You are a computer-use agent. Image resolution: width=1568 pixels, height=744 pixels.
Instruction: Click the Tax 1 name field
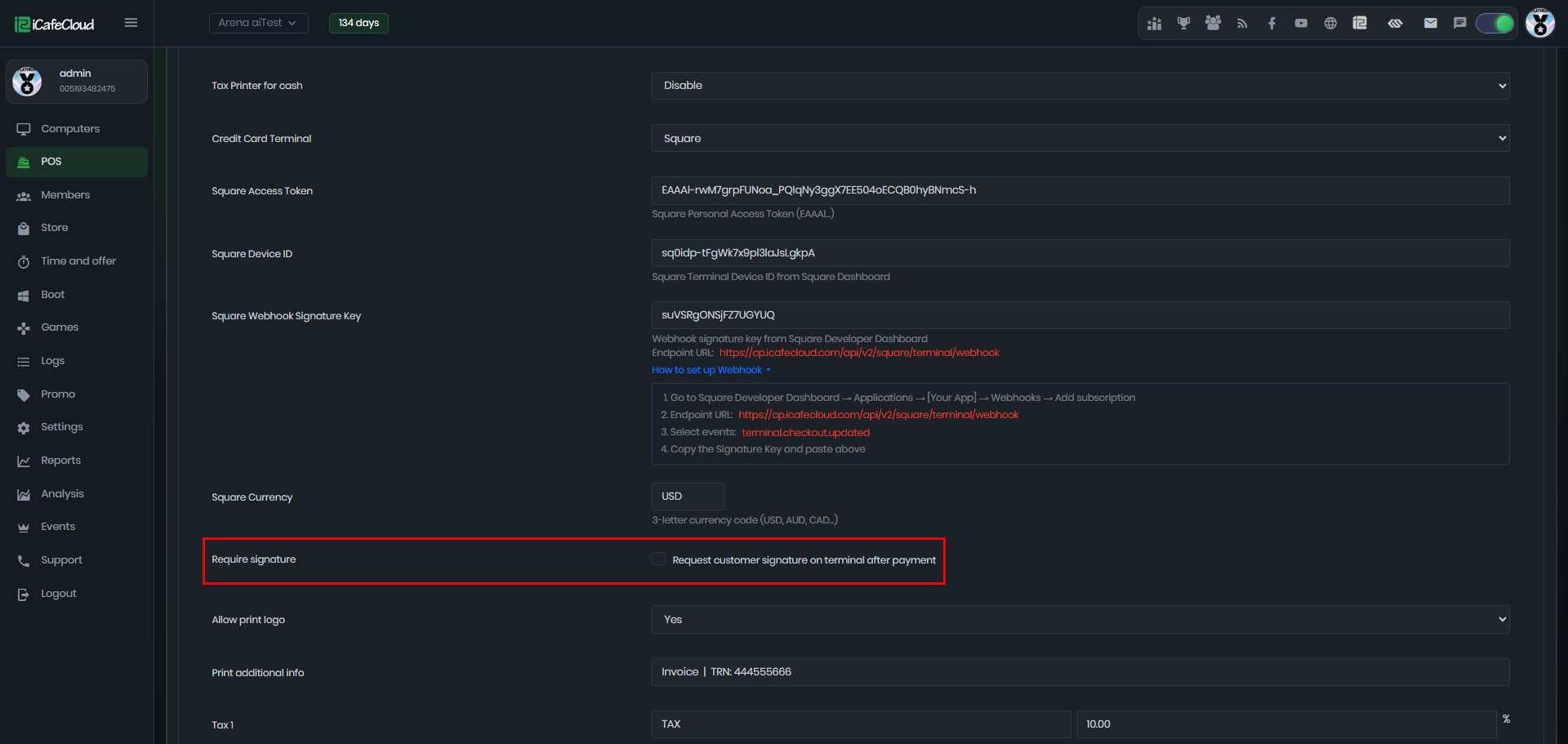coord(862,724)
